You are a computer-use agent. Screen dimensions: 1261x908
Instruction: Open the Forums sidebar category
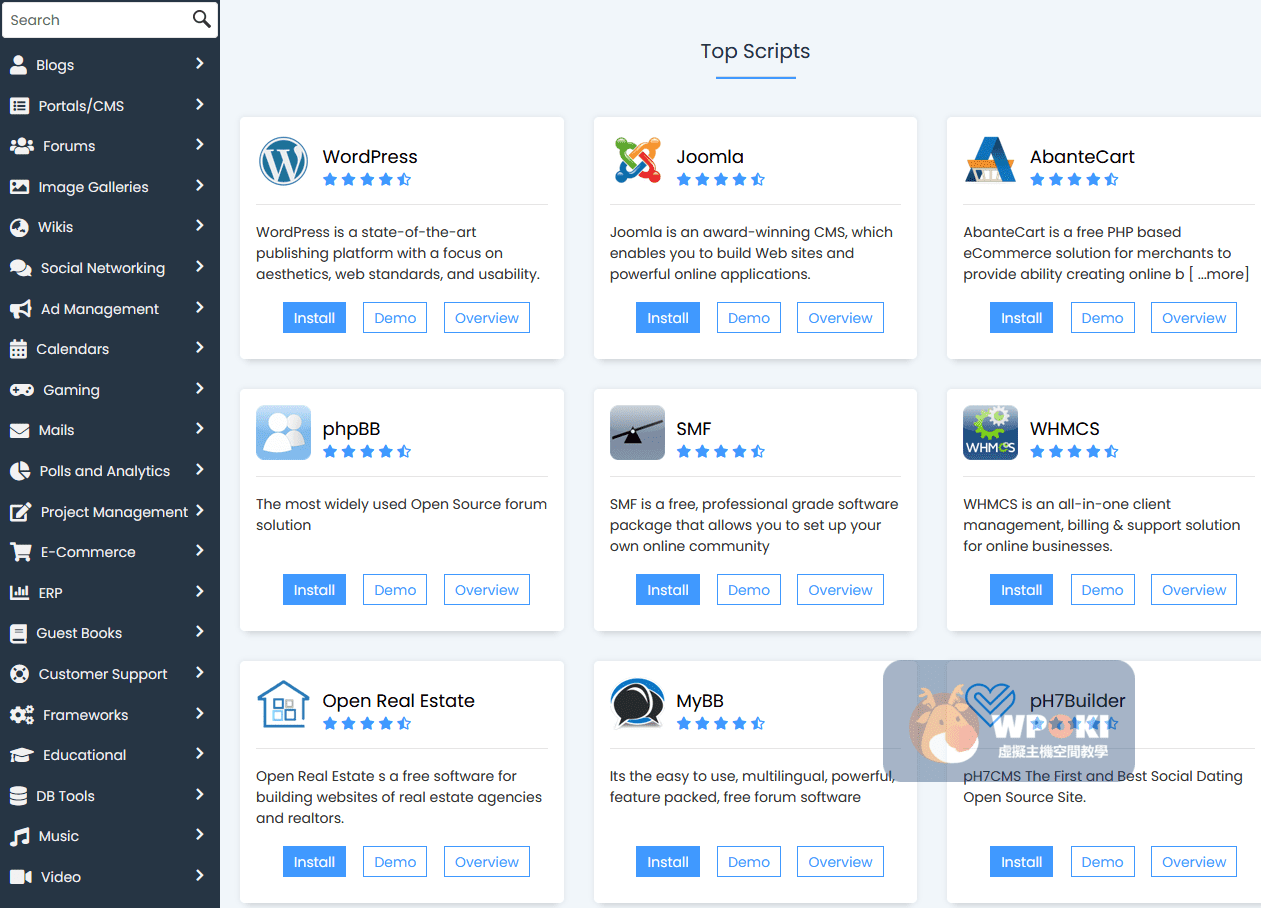click(x=69, y=146)
